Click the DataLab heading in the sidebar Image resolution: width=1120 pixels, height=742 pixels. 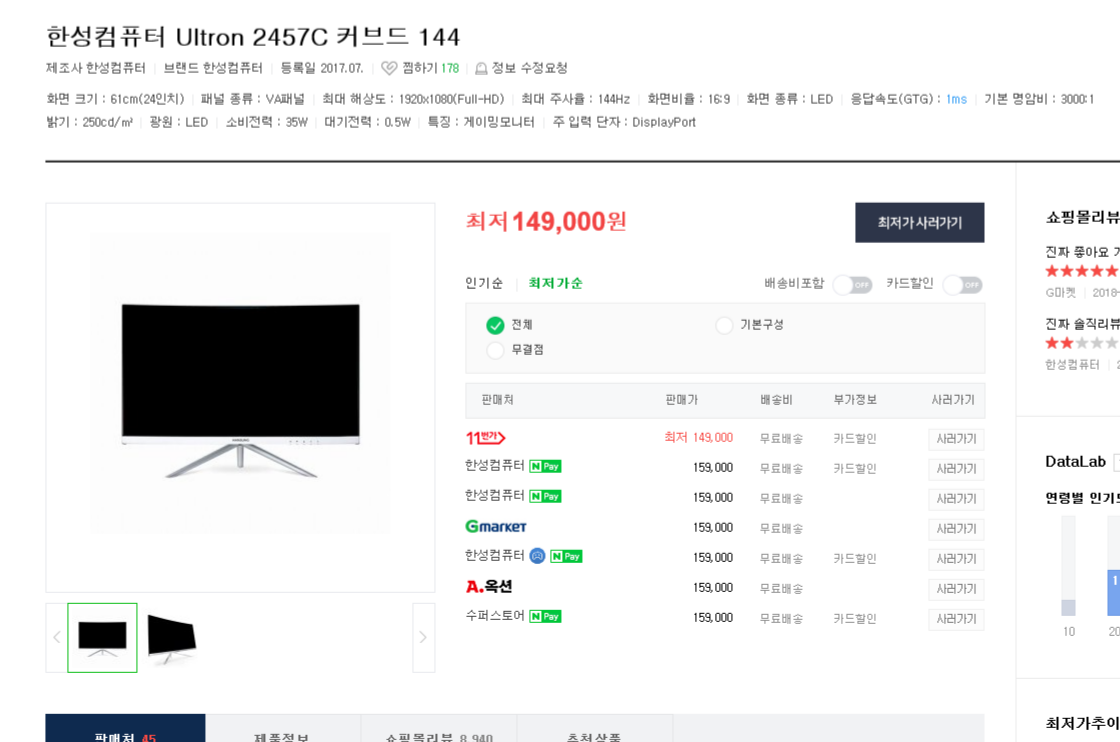point(1076,462)
